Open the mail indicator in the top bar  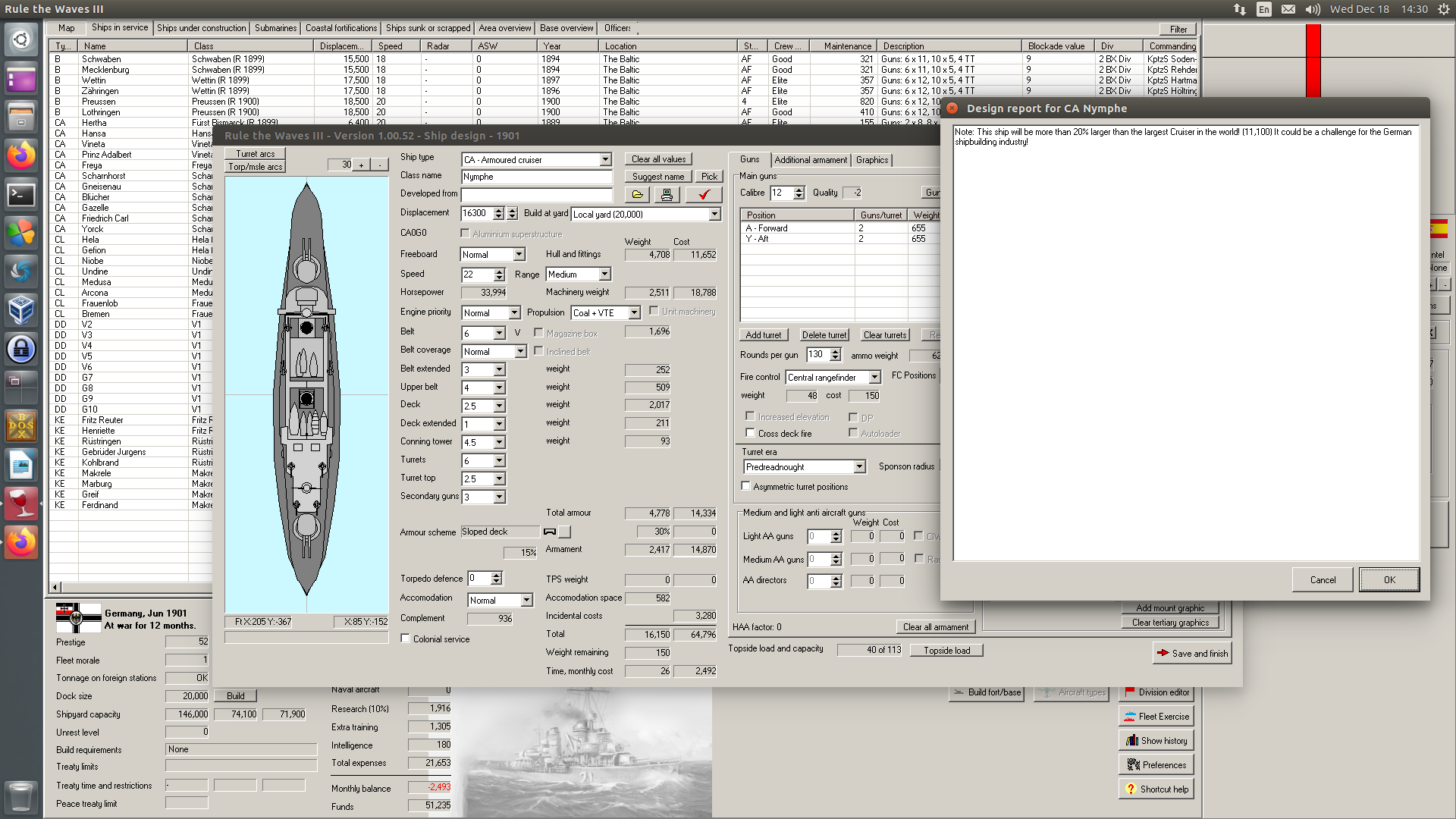click(1288, 9)
